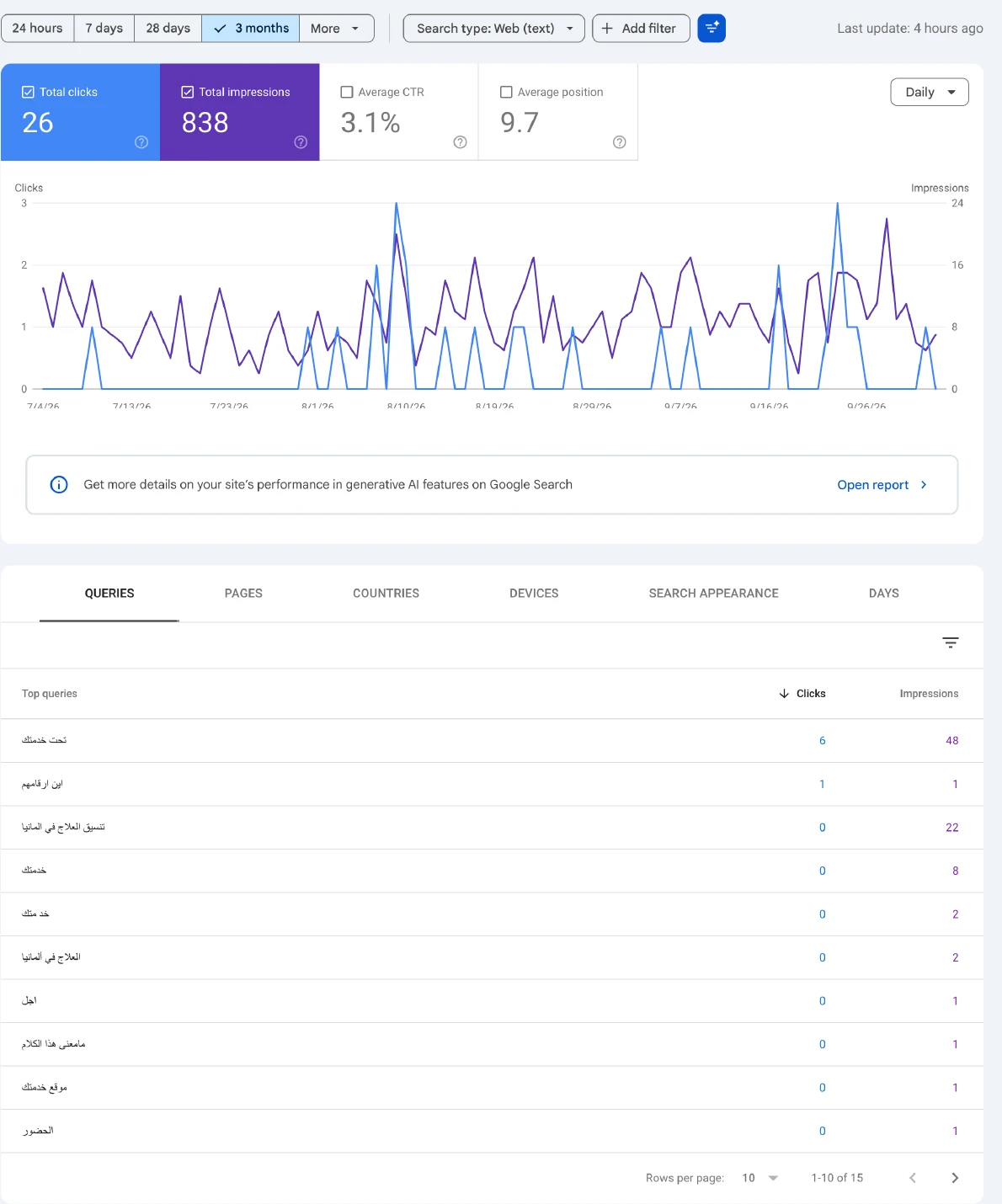Viewport: 1002px width, 1204px height.
Task: Select the 7 days date range
Action: point(104,29)
